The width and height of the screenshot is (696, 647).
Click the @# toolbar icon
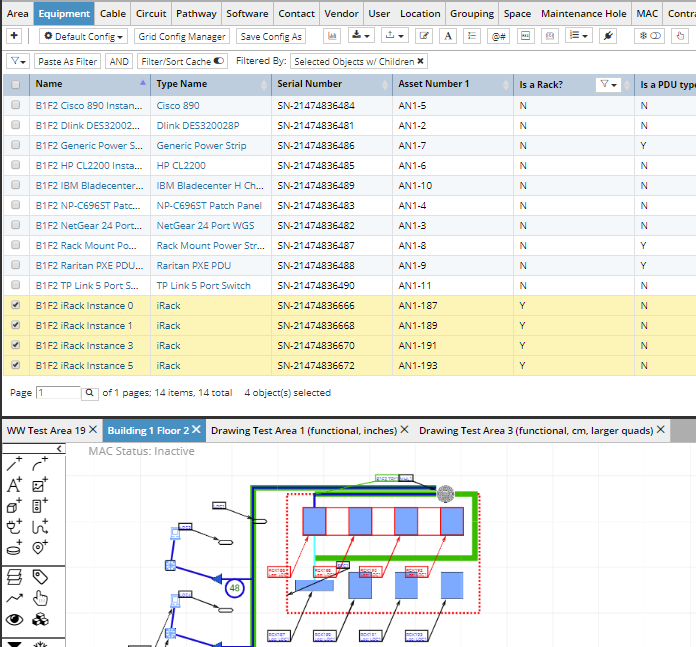tap(498, 36)
